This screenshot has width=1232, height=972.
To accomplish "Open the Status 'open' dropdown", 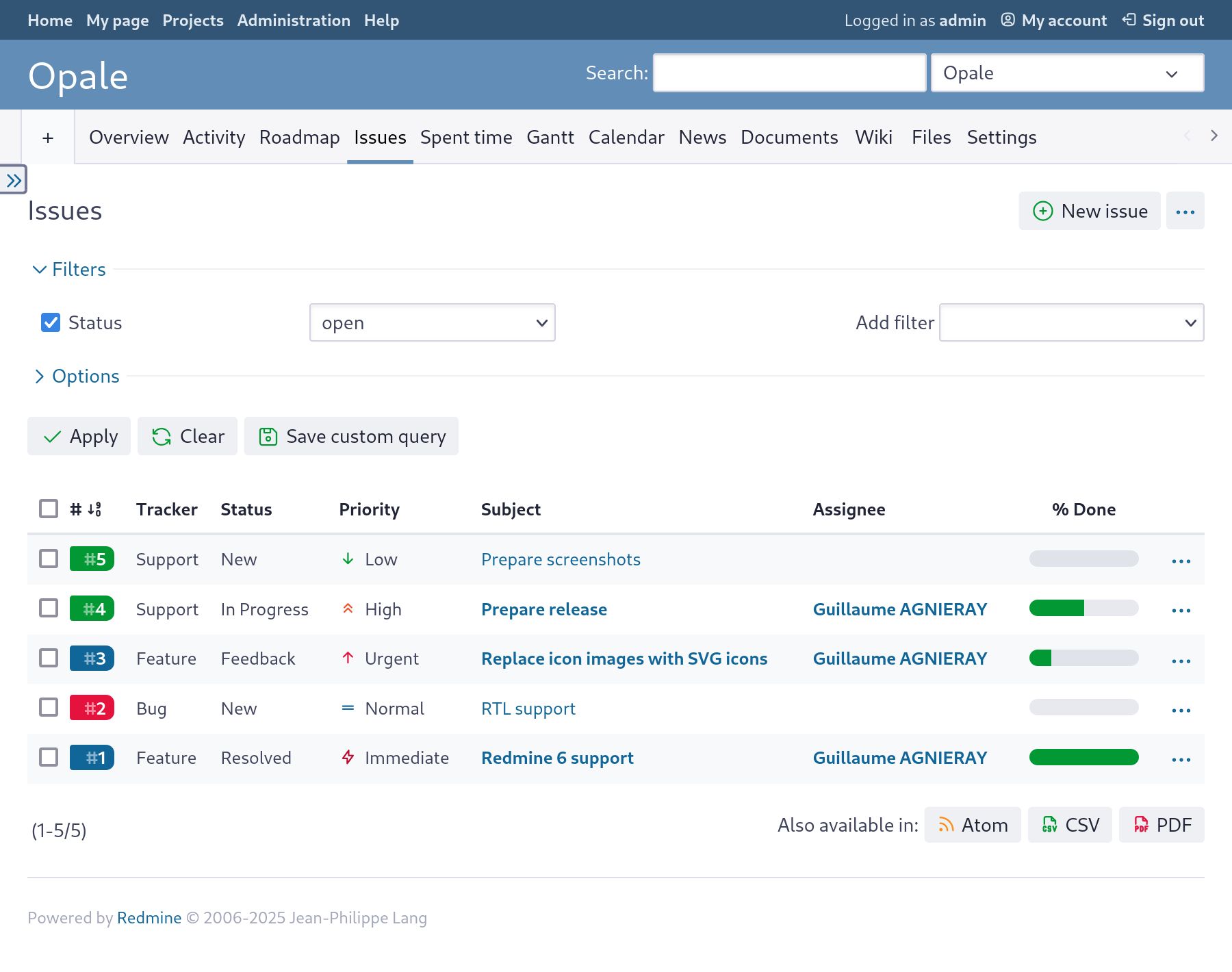I will (x=432, y=322).
